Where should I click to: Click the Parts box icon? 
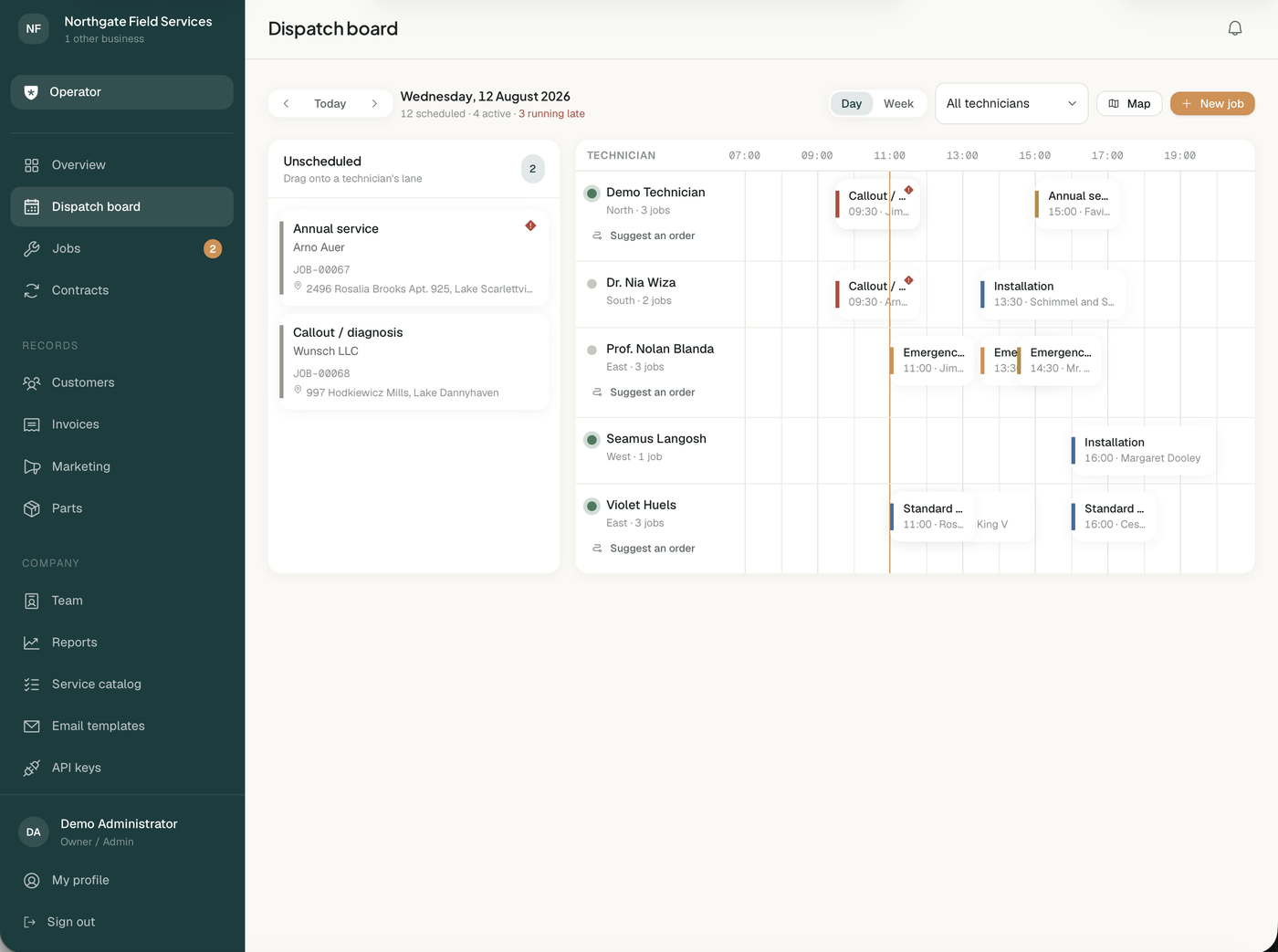[x=32, y=508]
